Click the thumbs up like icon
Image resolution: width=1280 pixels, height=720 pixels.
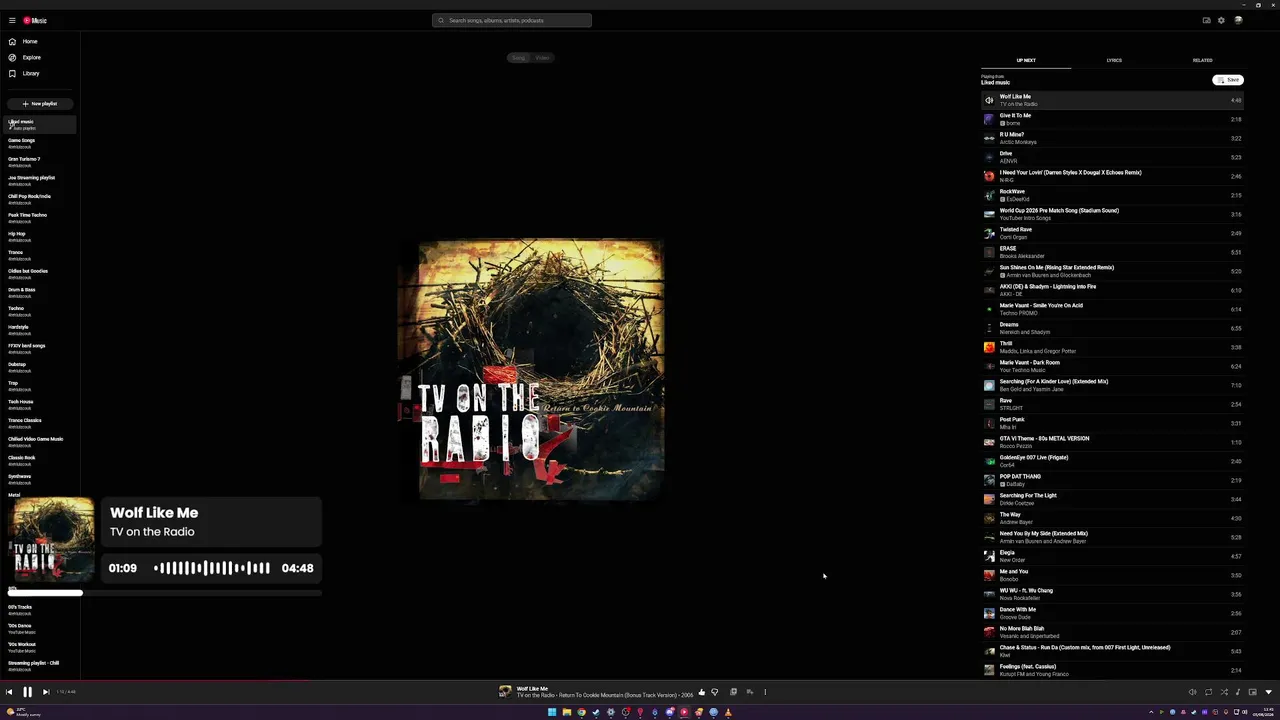(x=702, y=692)
